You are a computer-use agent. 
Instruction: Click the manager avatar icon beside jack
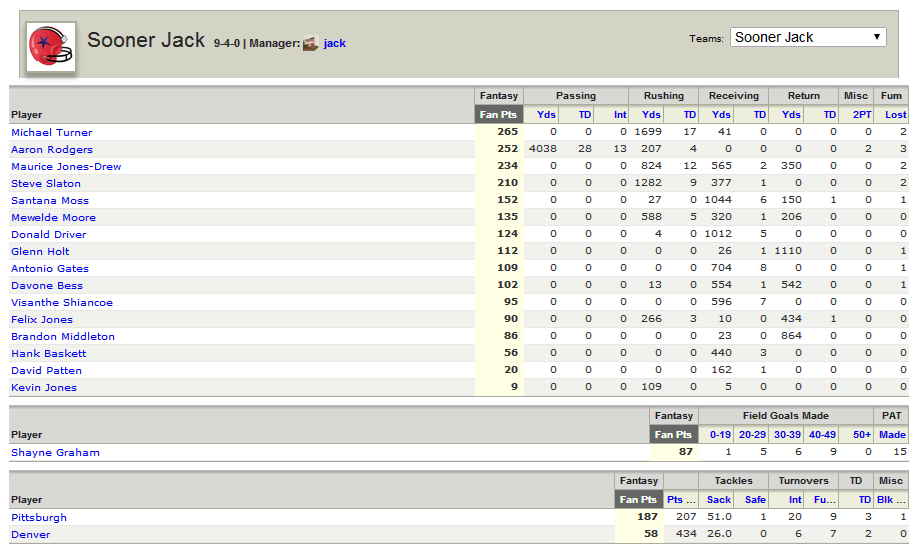311,43
